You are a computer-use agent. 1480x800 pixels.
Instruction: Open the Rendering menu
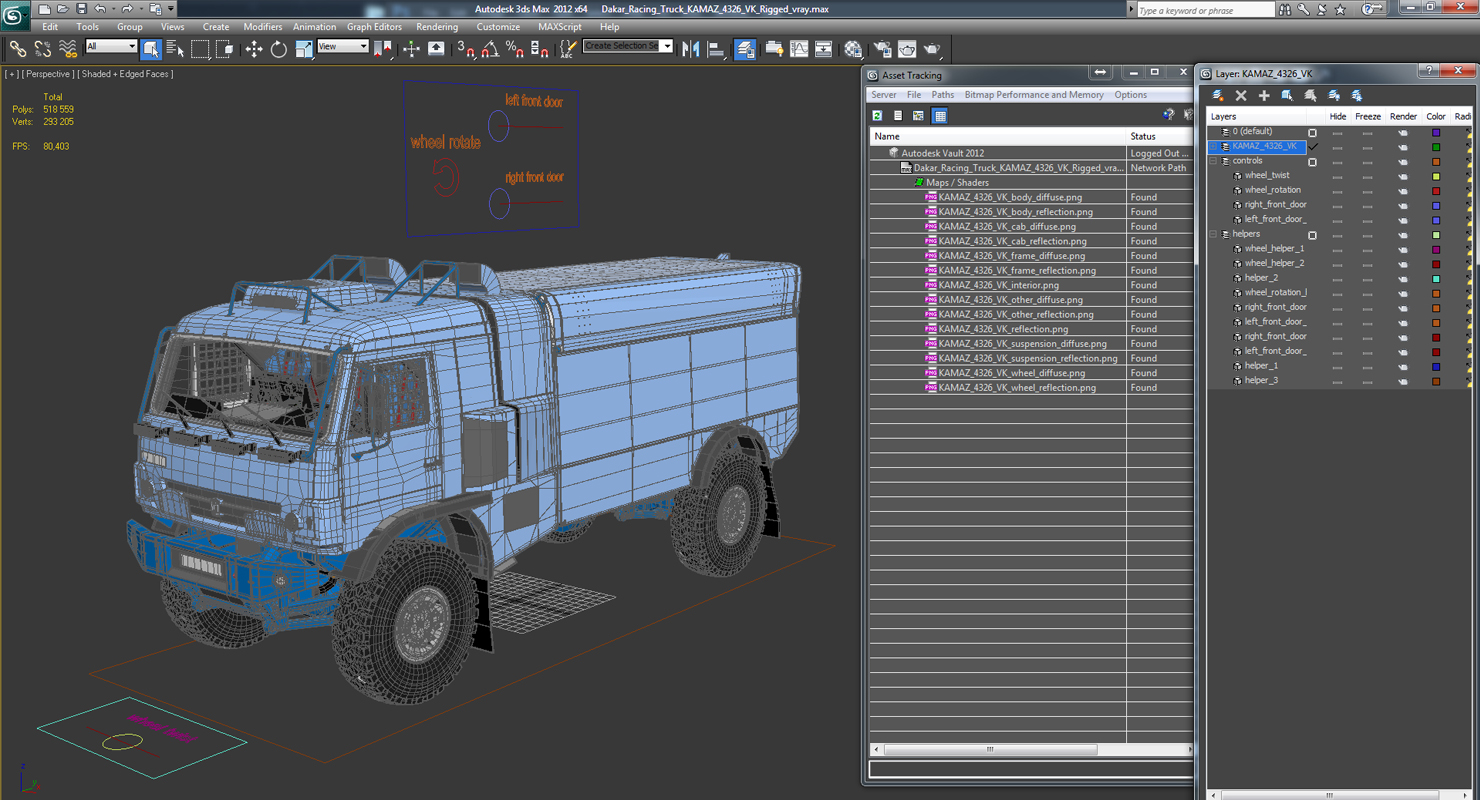click(437, 27)
